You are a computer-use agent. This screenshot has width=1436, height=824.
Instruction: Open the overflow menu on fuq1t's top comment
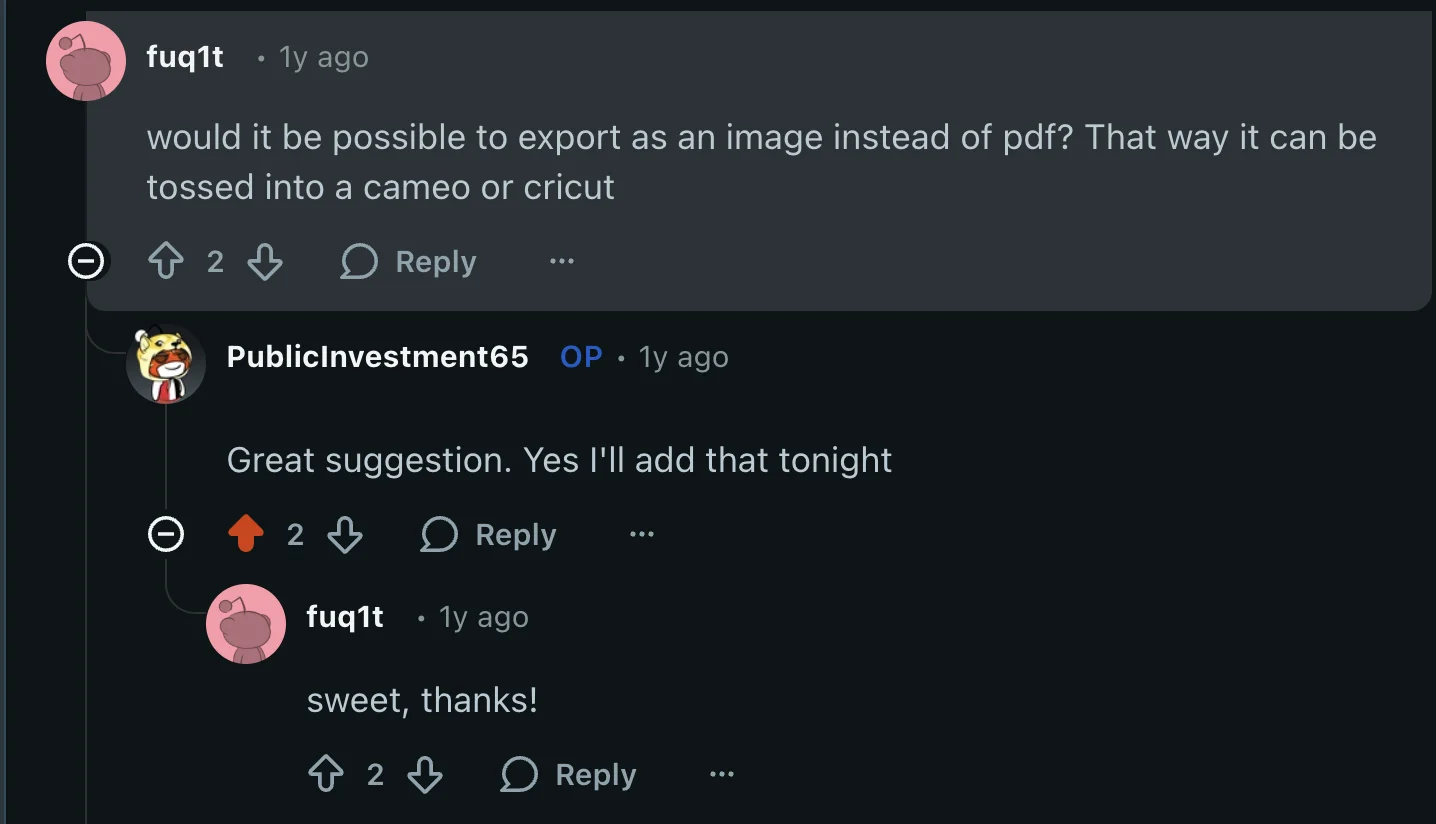click(x=561, y=261)
